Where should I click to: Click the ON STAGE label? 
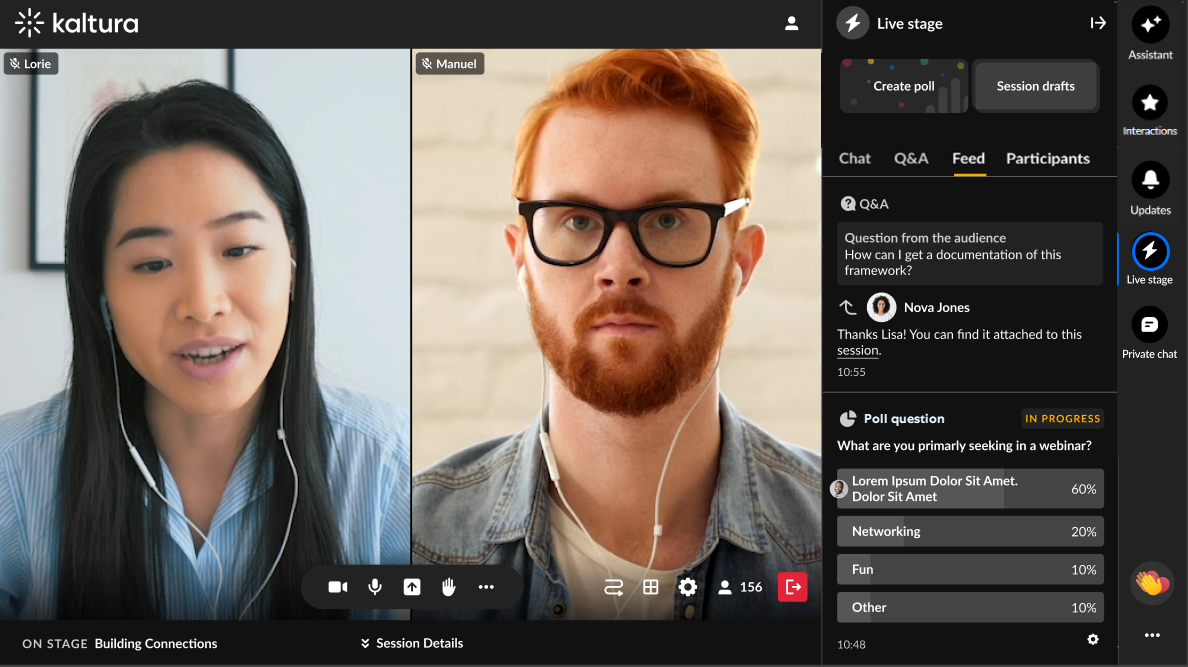[x=55, y=644]
